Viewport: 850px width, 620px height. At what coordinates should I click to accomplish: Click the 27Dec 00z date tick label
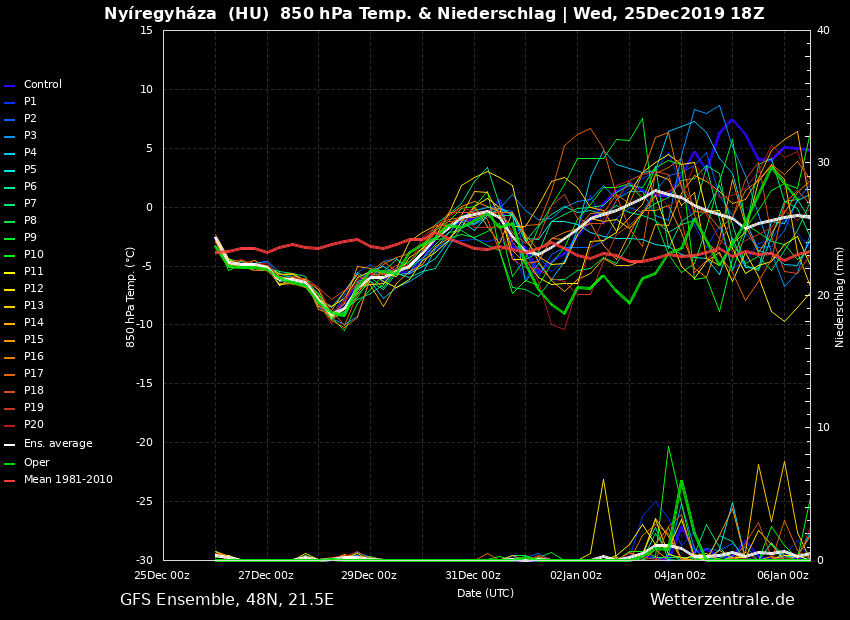click(x=265, y=575)
